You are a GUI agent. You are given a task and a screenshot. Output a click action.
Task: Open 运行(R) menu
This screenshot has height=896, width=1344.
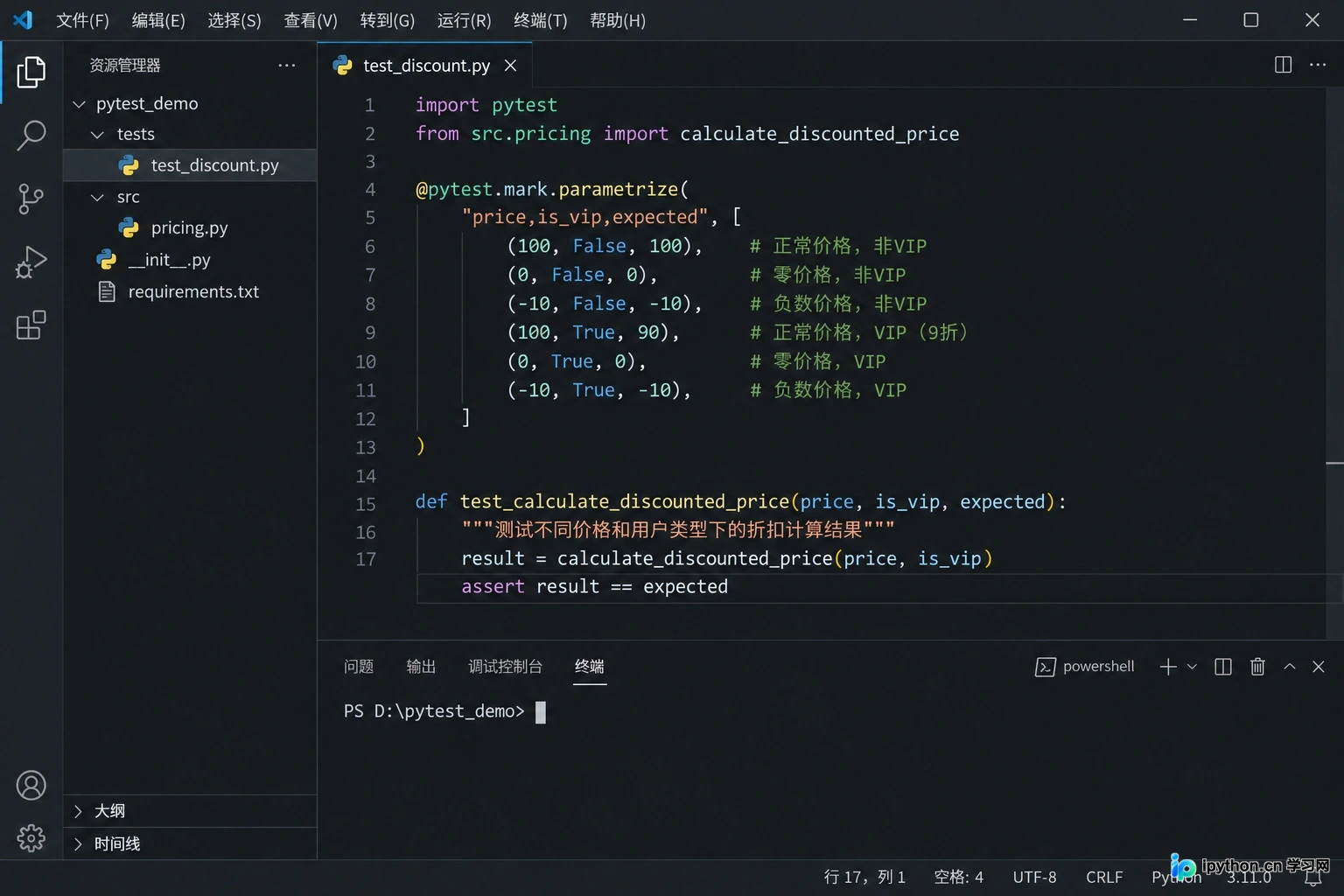pos(464,20)
